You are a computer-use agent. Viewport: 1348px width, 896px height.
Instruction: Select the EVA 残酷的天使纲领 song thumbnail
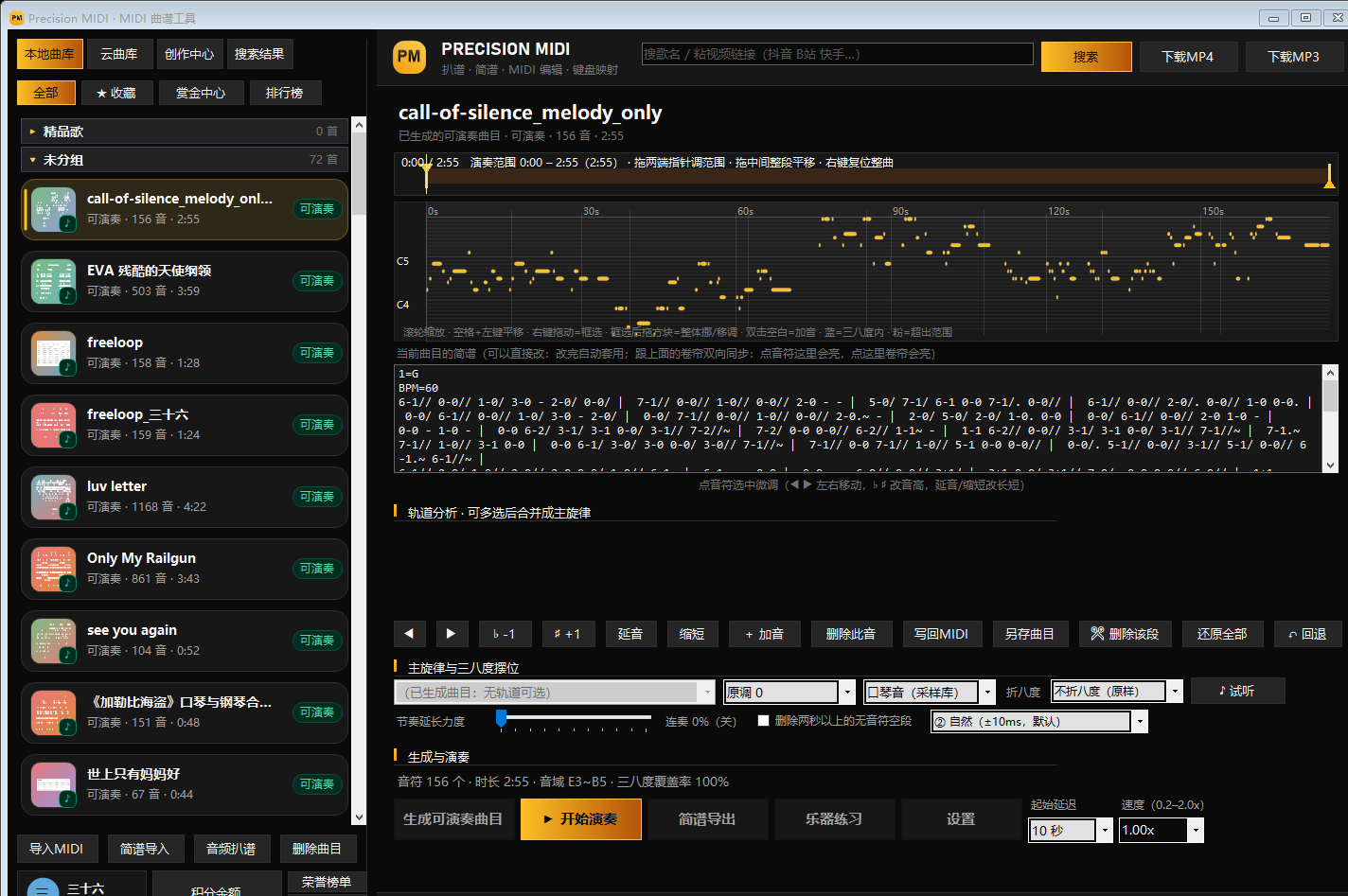[53, 281]
